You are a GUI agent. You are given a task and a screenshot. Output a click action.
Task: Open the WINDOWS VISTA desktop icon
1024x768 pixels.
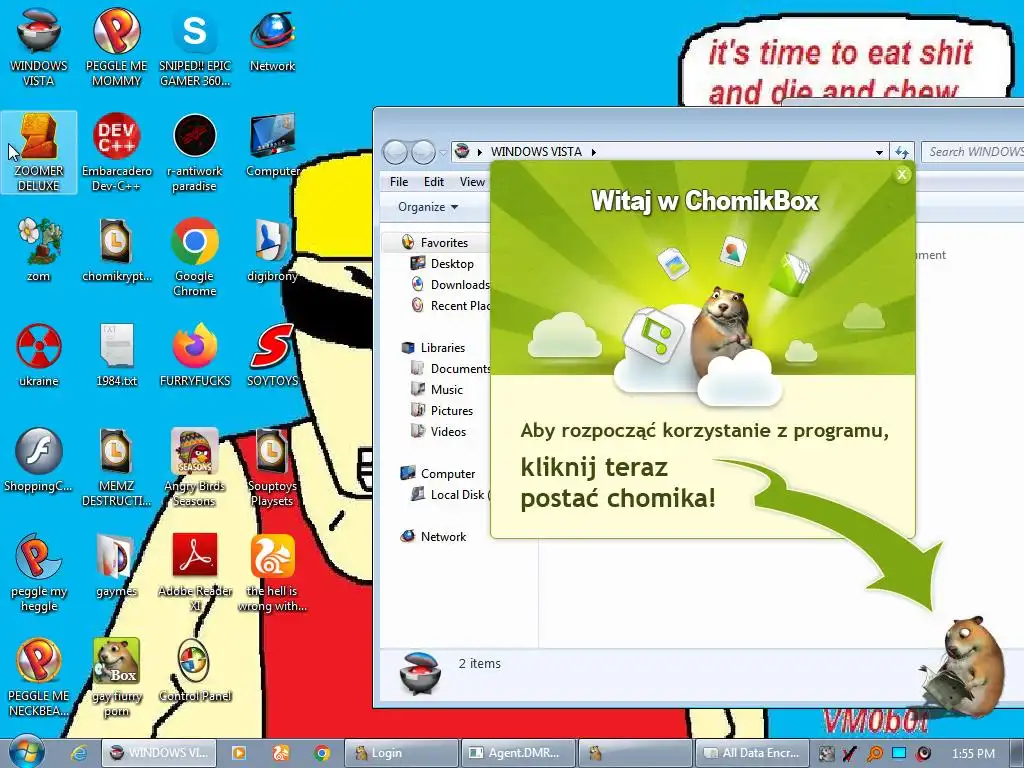(39, 46)
